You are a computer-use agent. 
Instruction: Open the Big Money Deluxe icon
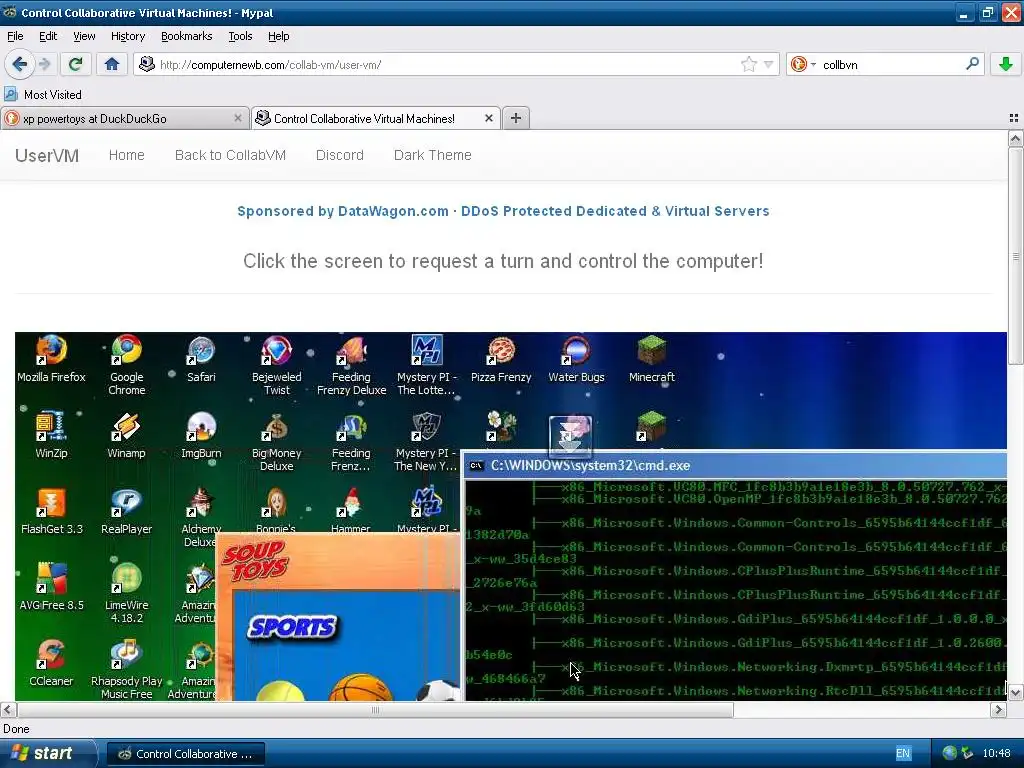pyautogui.click(x=276, y=442)
